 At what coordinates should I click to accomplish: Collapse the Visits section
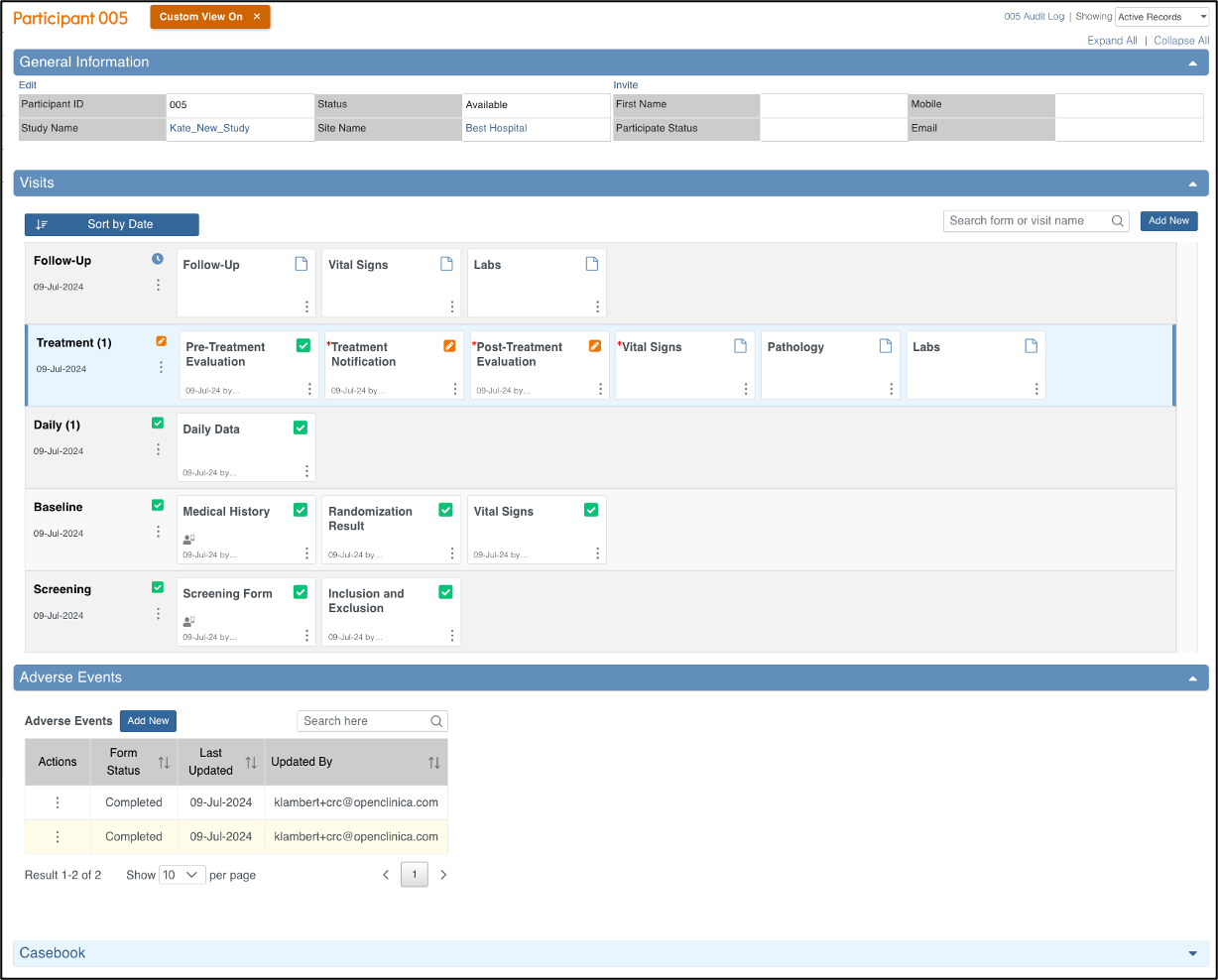click(1192, 184)
